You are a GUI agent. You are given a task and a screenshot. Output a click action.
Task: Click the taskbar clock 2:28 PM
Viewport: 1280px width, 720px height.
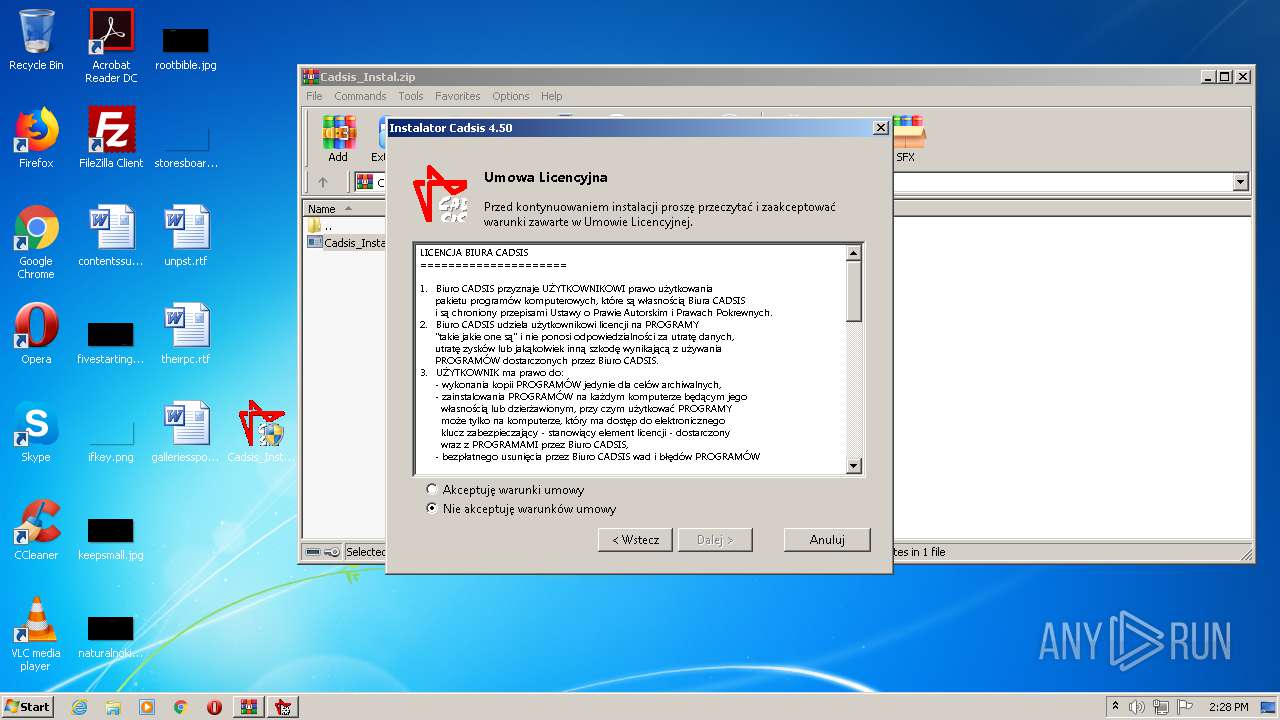[1228, 707]
